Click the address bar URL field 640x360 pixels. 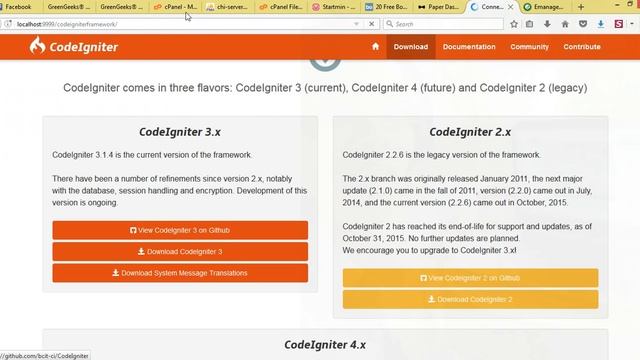(184, 24)
